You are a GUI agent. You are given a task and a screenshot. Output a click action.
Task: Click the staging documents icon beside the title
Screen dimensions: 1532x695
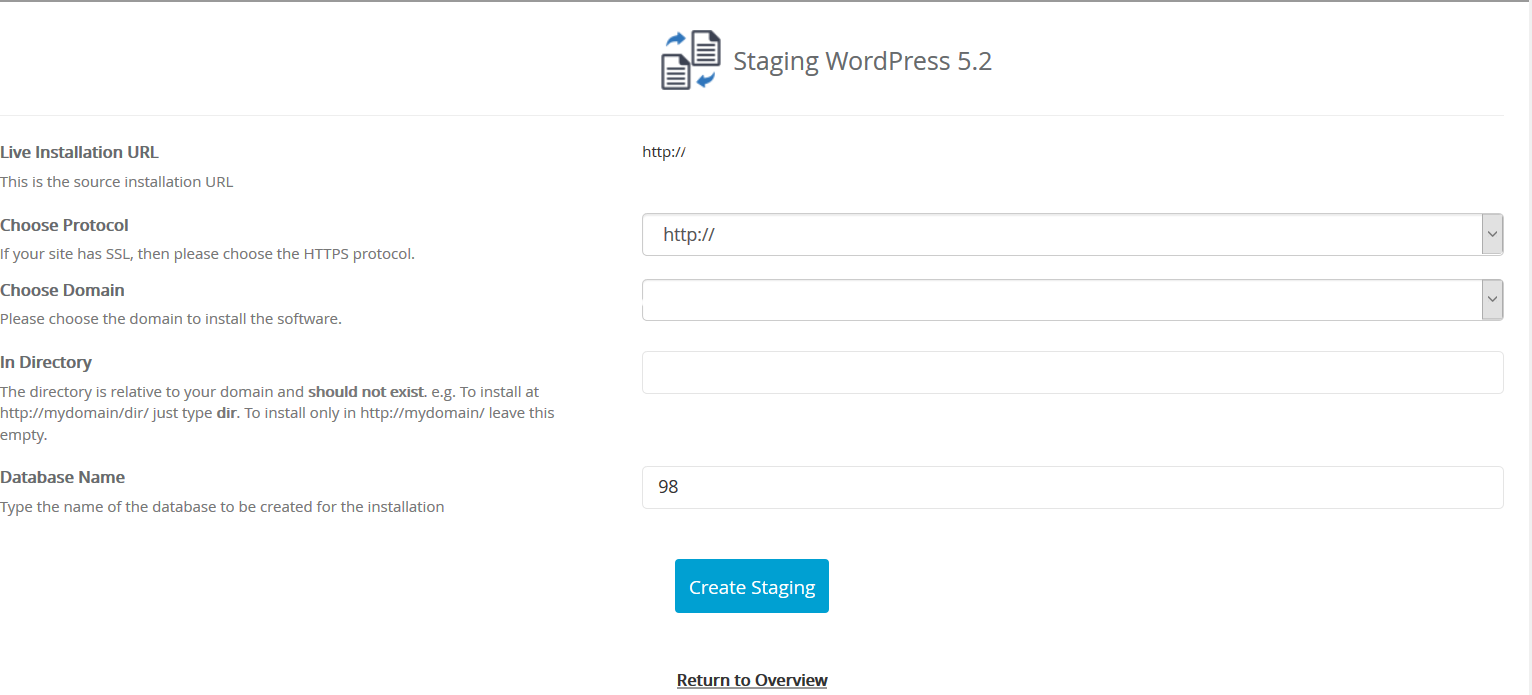(691, 60)
